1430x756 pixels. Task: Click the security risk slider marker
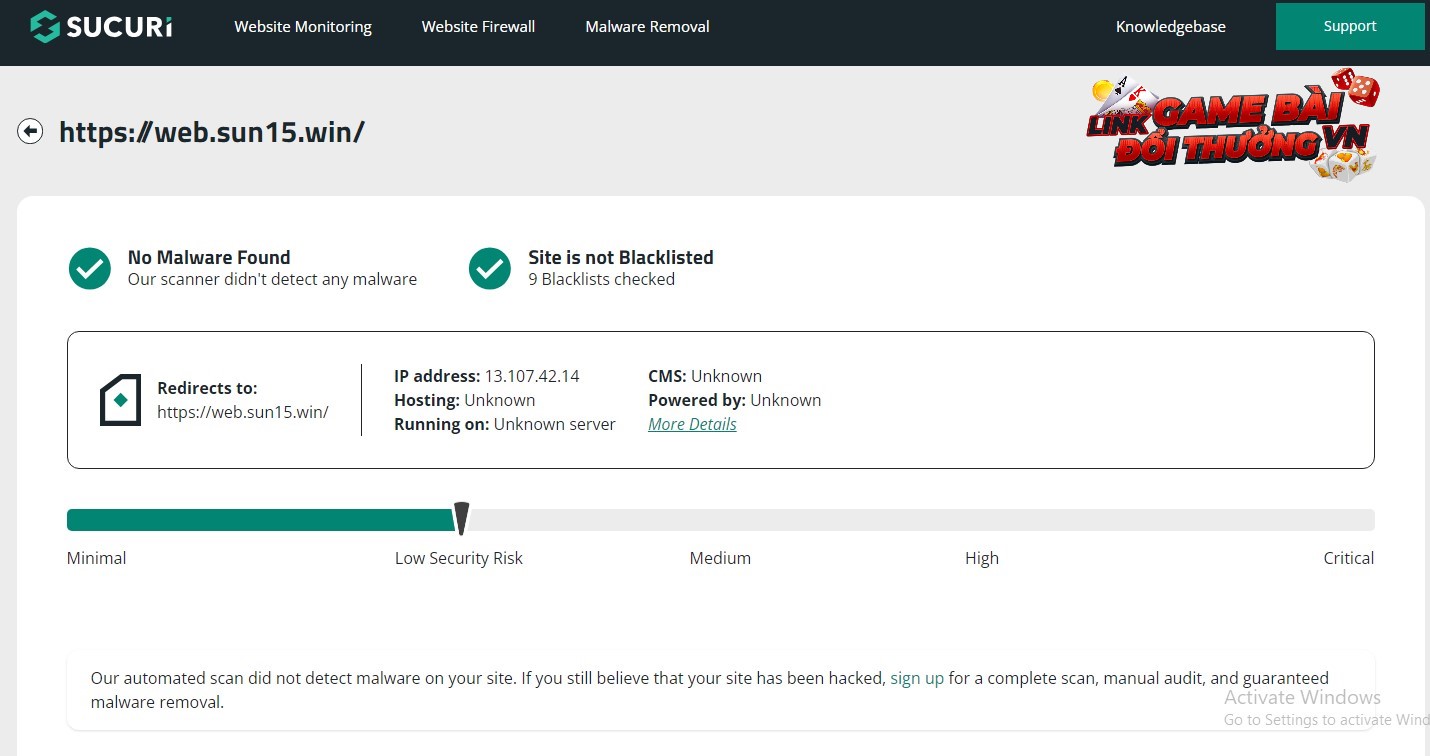pyautogui.click(x=461, y=519)
